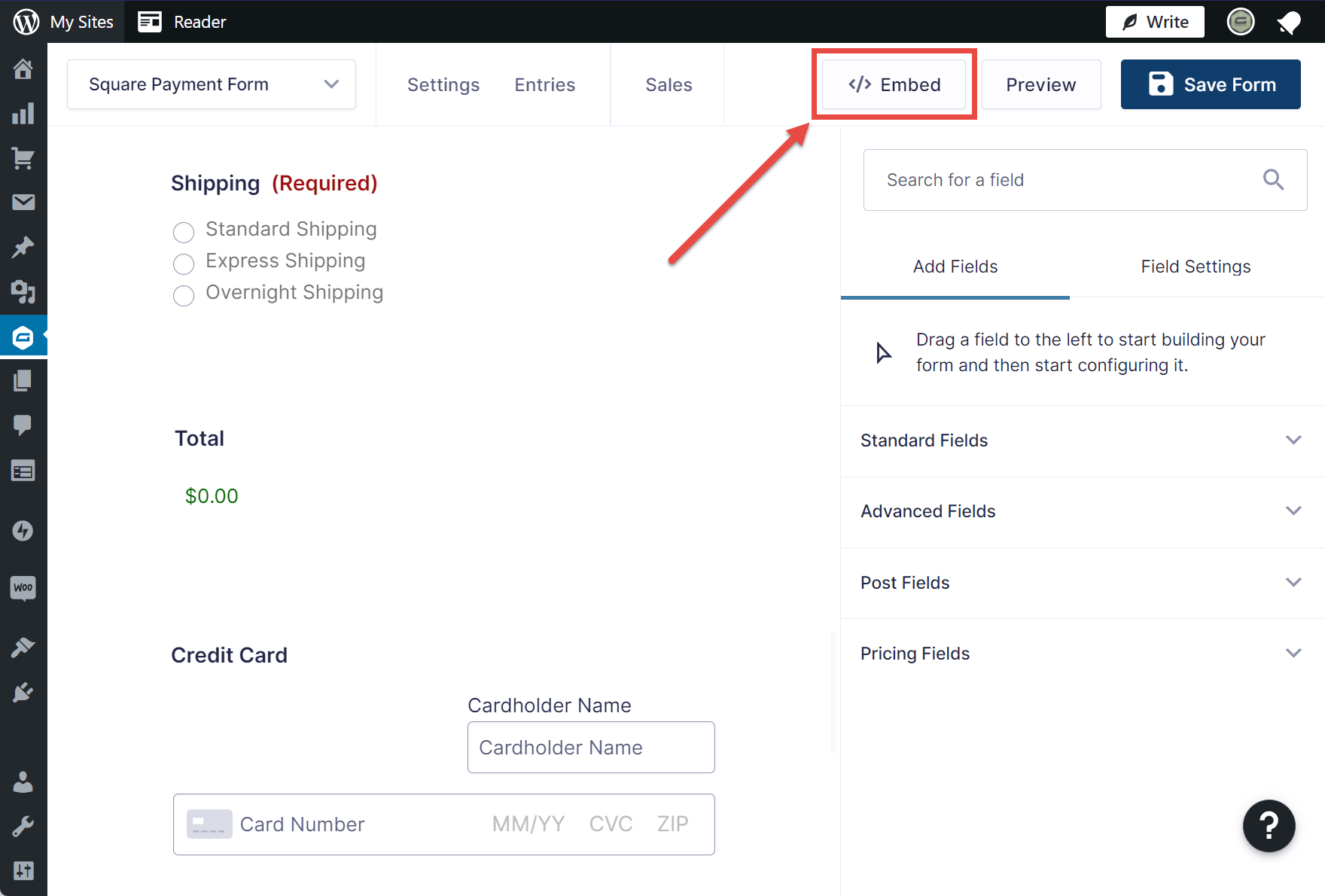Select the Total field label
1325x896 pixels.
coord(200,438)
